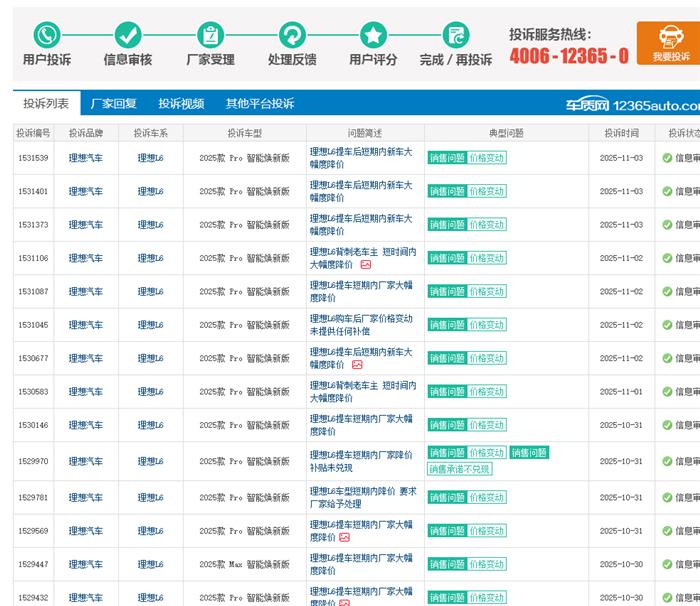Click the 理想汽车 brand link in row 1531539
This screenshot has height=606, width=700.
[x=85, y=158]
